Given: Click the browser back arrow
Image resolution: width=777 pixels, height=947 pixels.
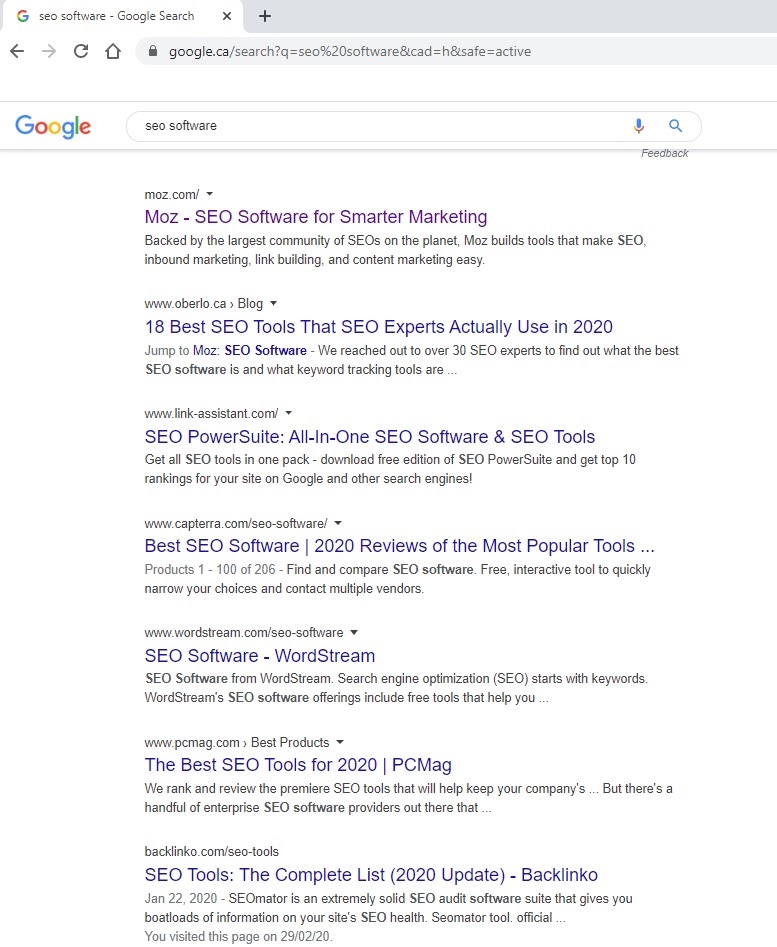Looking at the screenshot, I should click(17, 51).
